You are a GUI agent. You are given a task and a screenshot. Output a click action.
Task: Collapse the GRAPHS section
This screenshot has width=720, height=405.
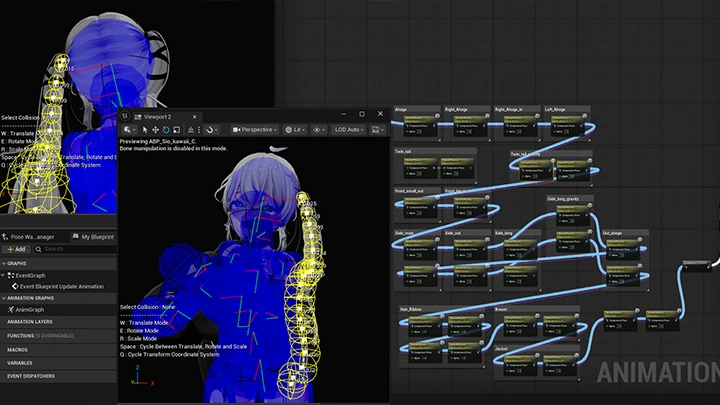pos(4,264)
